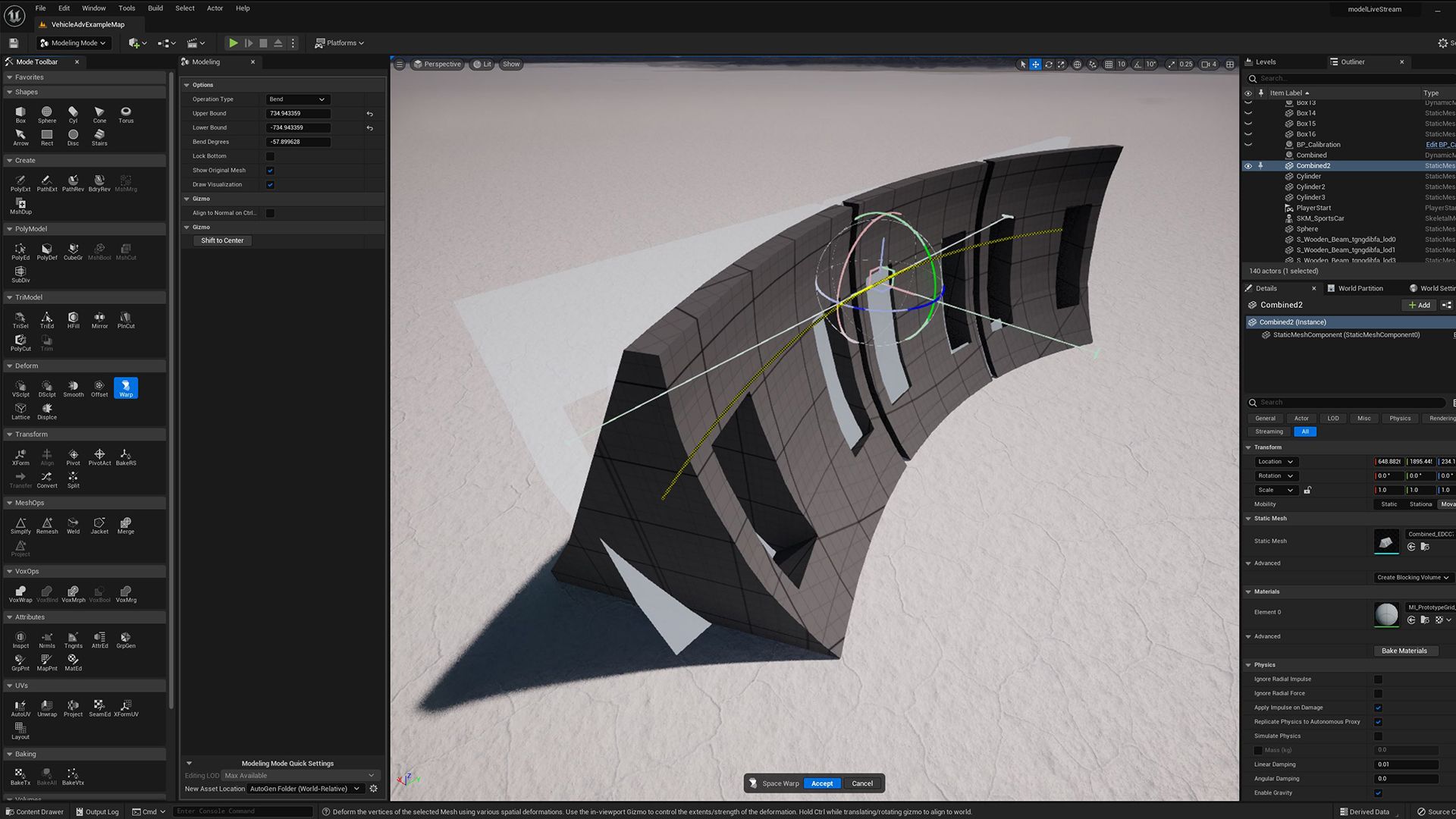Open the AutoUV tool
This screenshot has height=819, width=1456.
20,708
